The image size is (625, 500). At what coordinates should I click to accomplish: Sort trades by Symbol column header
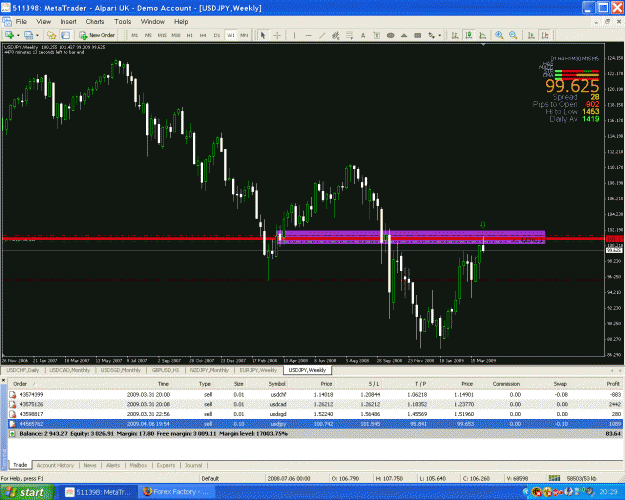277,384
